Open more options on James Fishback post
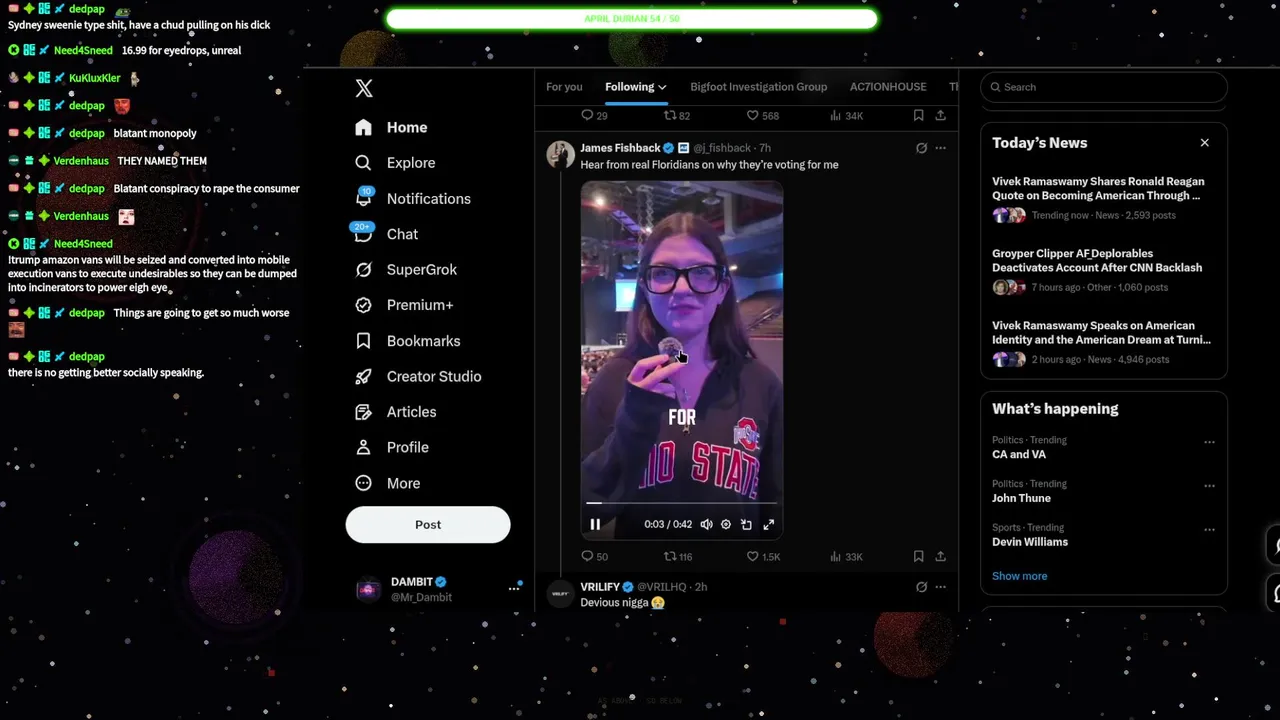 coord(940,148)
